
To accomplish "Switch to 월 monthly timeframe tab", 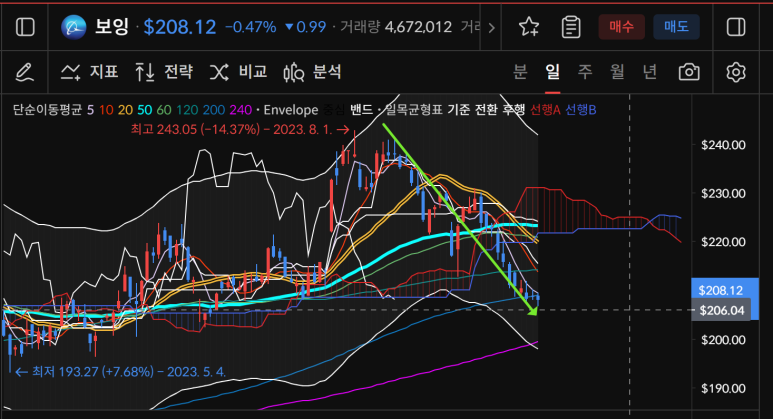I will (x=617, y=72).
